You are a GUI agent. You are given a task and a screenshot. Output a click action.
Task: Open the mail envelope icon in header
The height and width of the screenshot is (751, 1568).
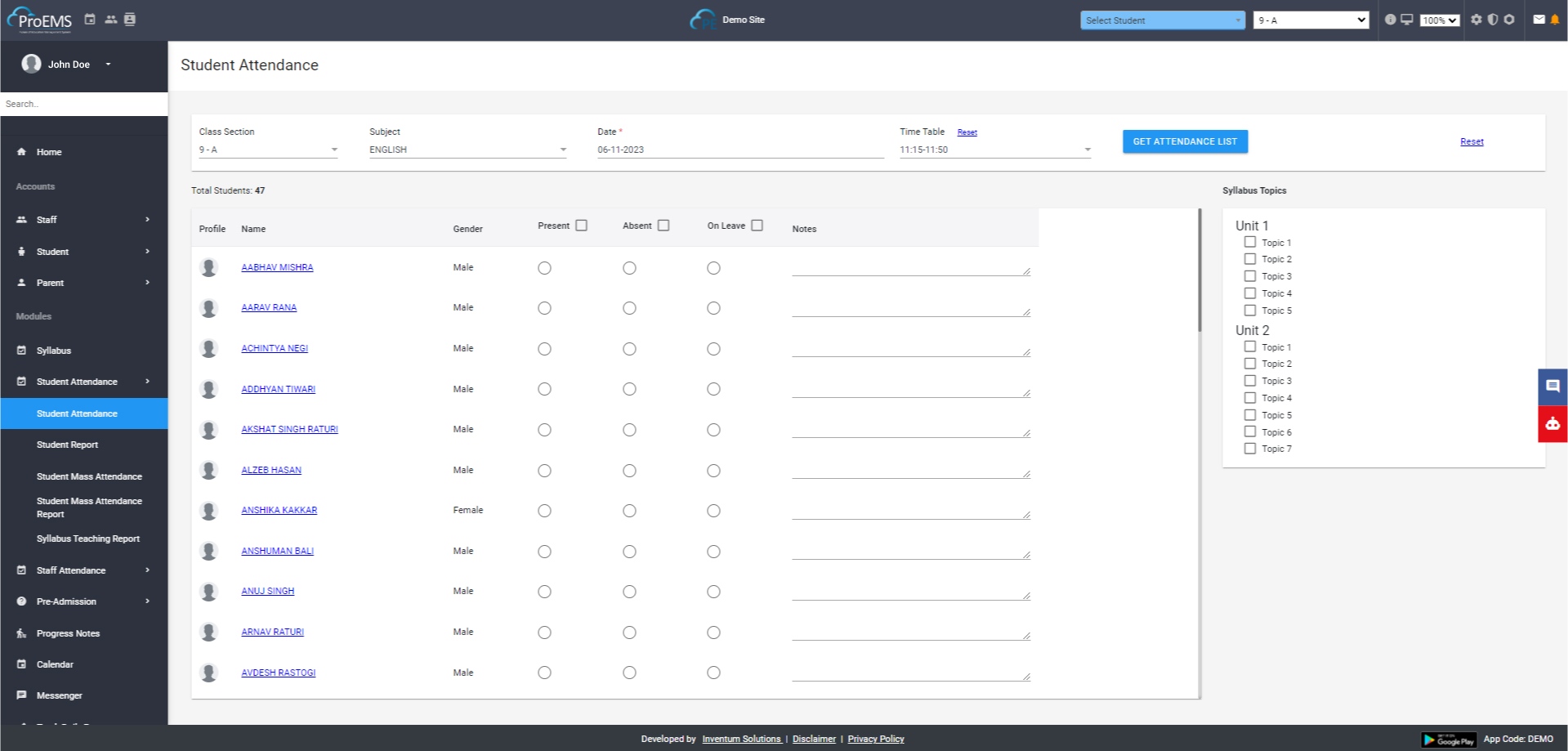tap(1539, 20)
